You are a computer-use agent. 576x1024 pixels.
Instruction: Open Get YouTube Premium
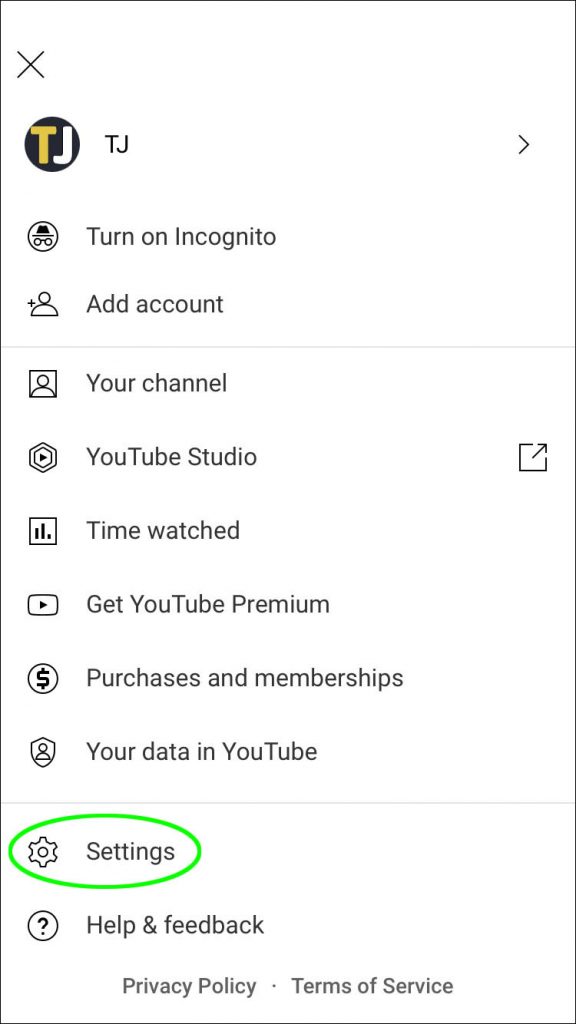[x=208, y=604]
